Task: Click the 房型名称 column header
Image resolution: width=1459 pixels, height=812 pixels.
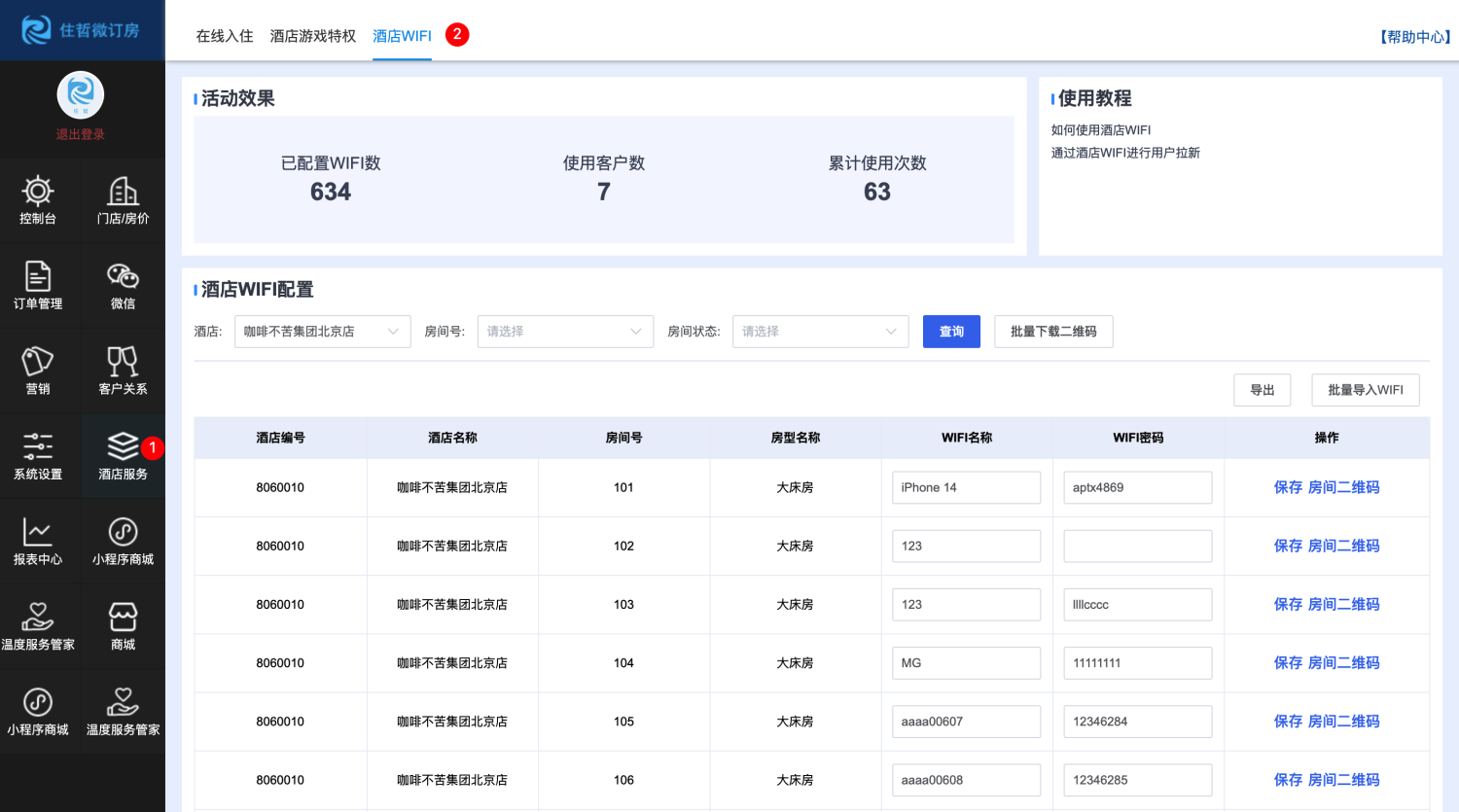Action: tap(796, 438)
